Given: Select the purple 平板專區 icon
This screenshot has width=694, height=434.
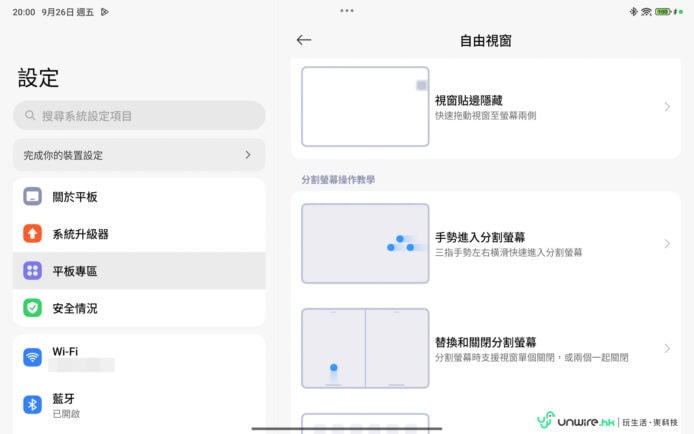Looking at the screenshot, I should click(x=33, y=271).
